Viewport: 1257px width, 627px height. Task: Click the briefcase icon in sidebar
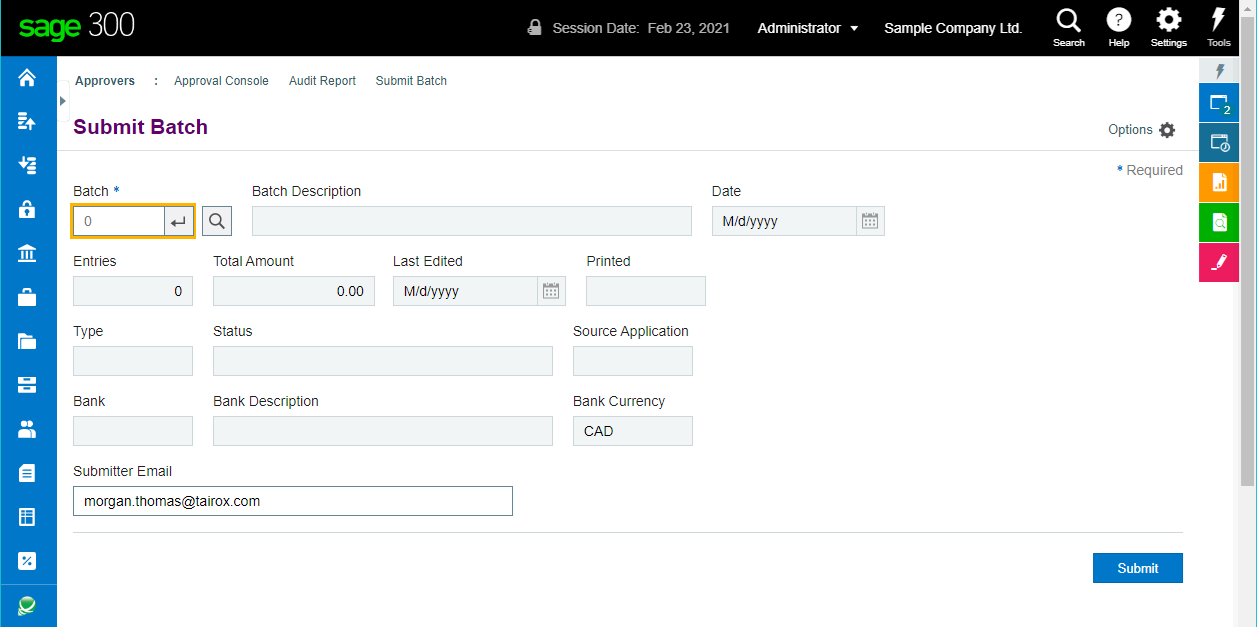[27, 297]
